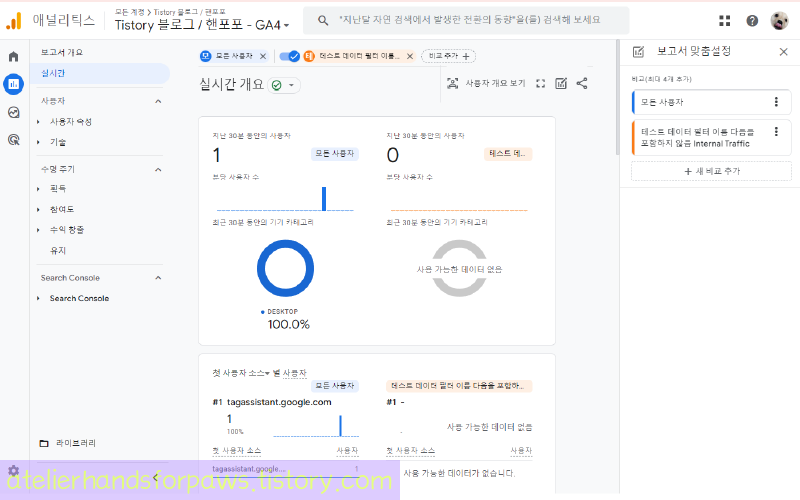Open Explore icon in left rail
This screenshot has width=800, height=500.
click(14, 112)
